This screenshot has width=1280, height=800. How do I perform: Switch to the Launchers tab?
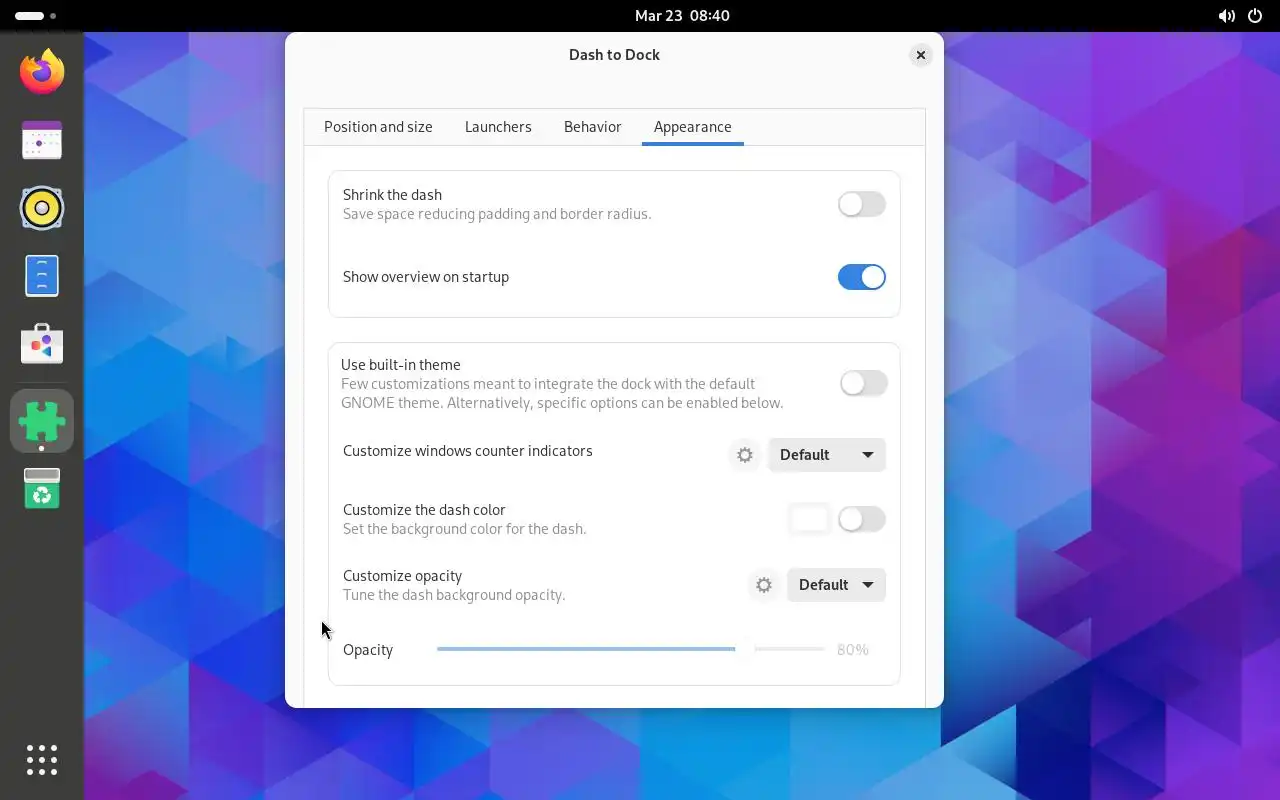[x=498, y=127]
